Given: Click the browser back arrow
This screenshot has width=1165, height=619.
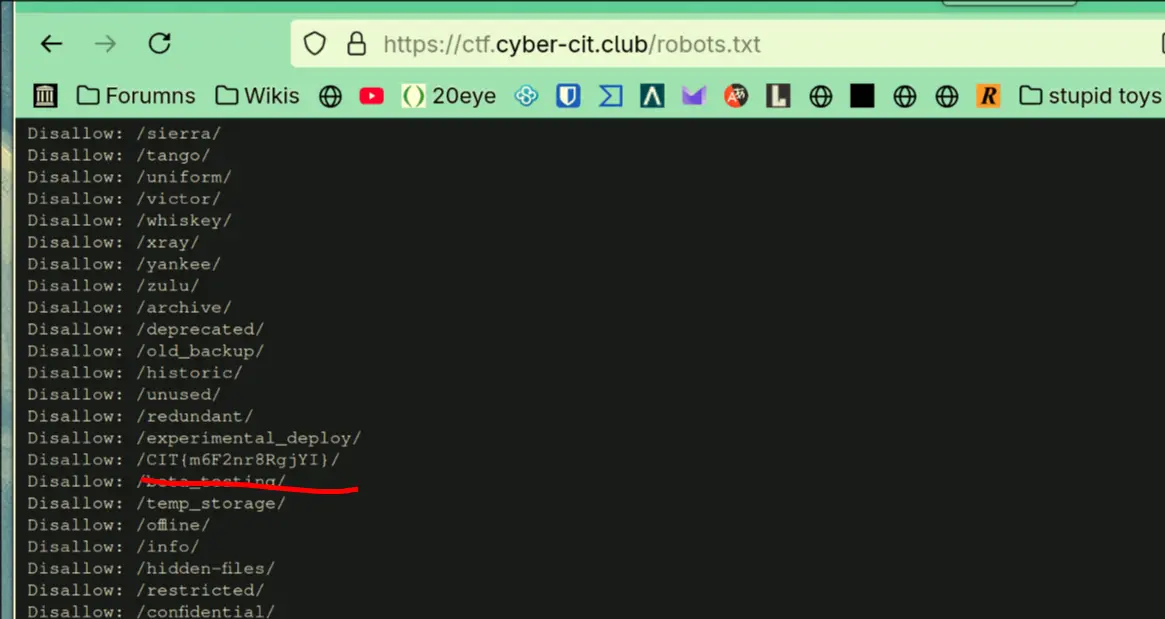Looking at the screenshot, I should (51, 44).
